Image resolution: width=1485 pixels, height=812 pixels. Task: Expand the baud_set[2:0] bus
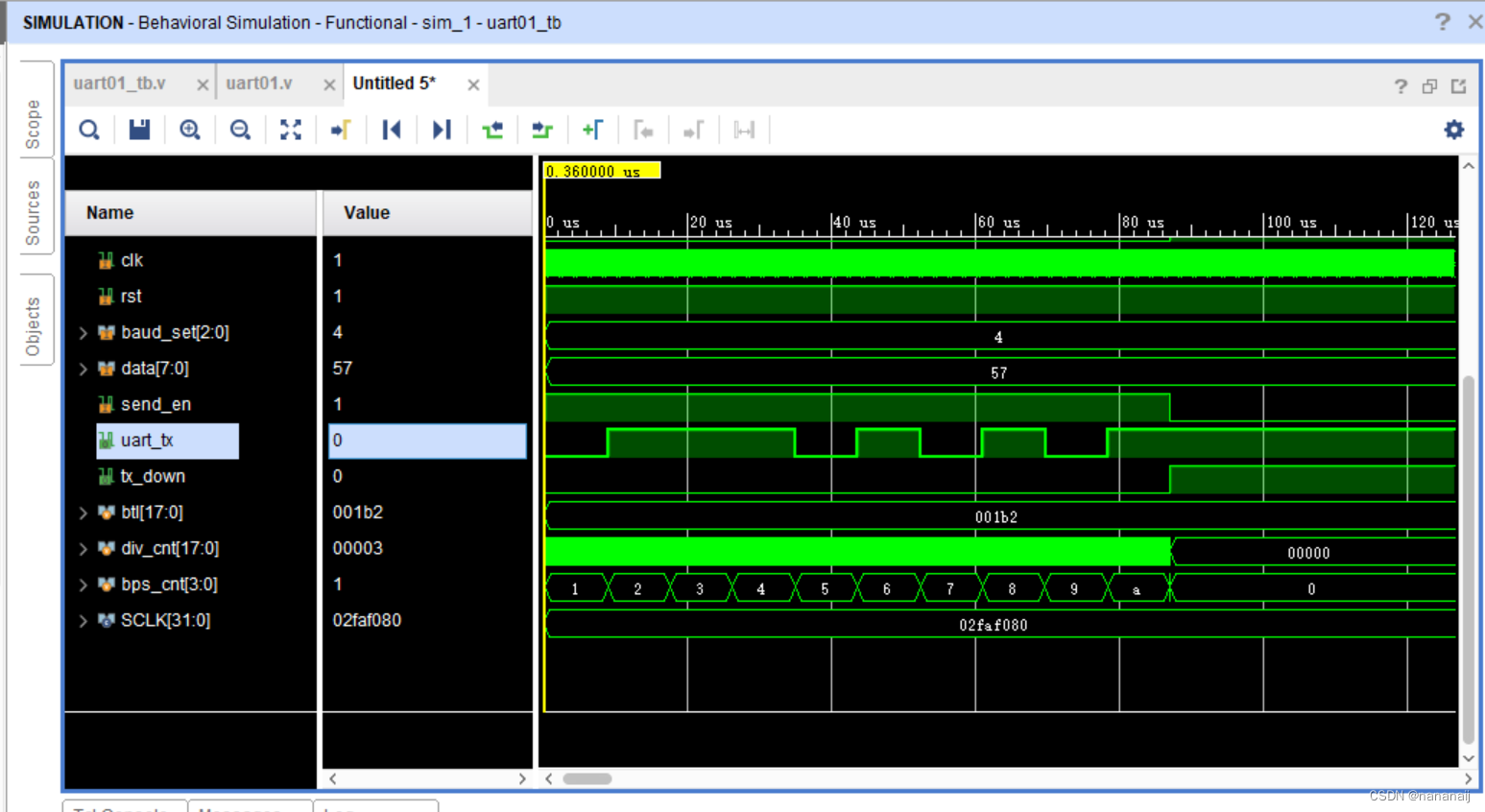click(x=84, y=333)
